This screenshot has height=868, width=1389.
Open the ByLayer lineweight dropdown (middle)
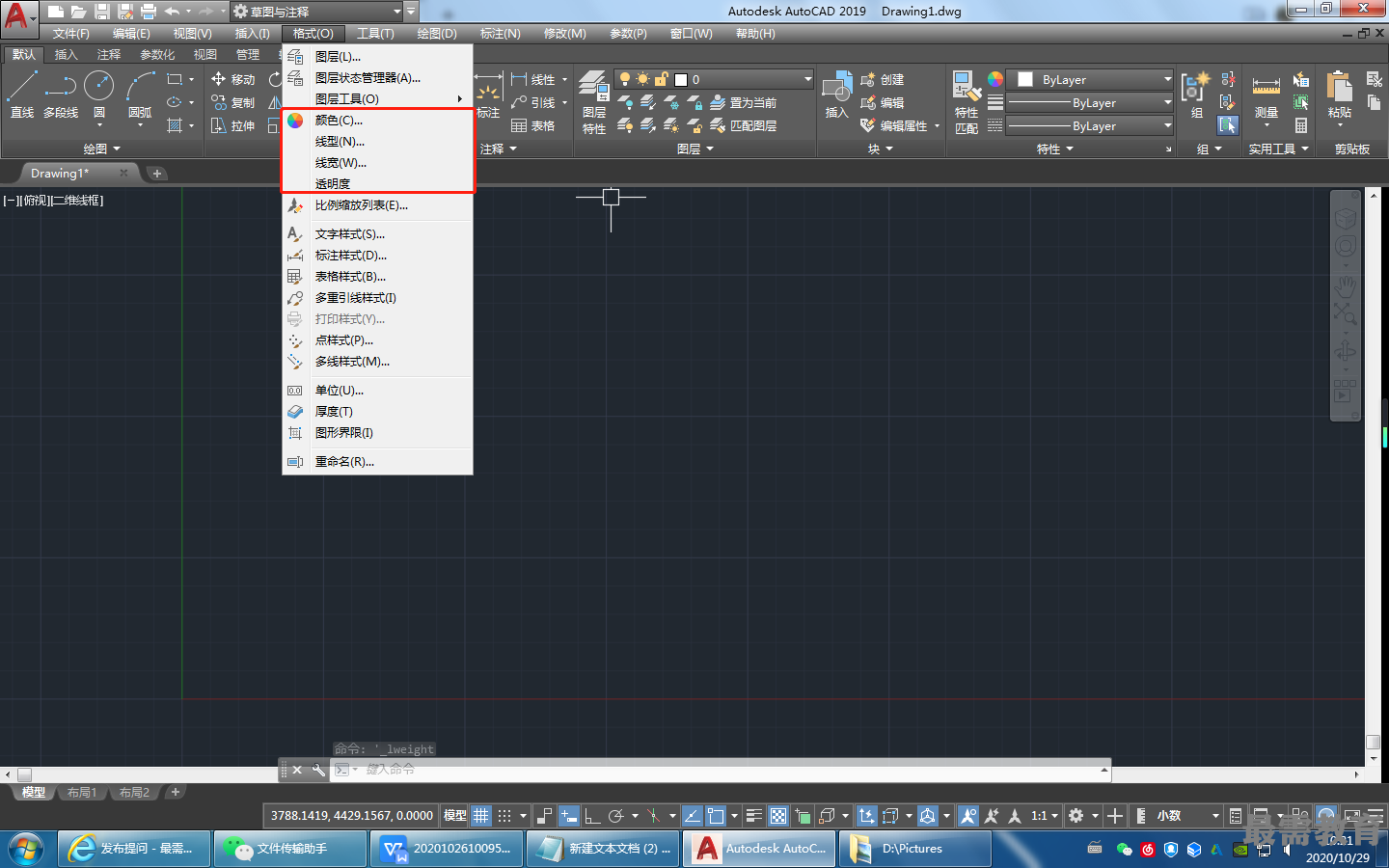[1167, 102]
